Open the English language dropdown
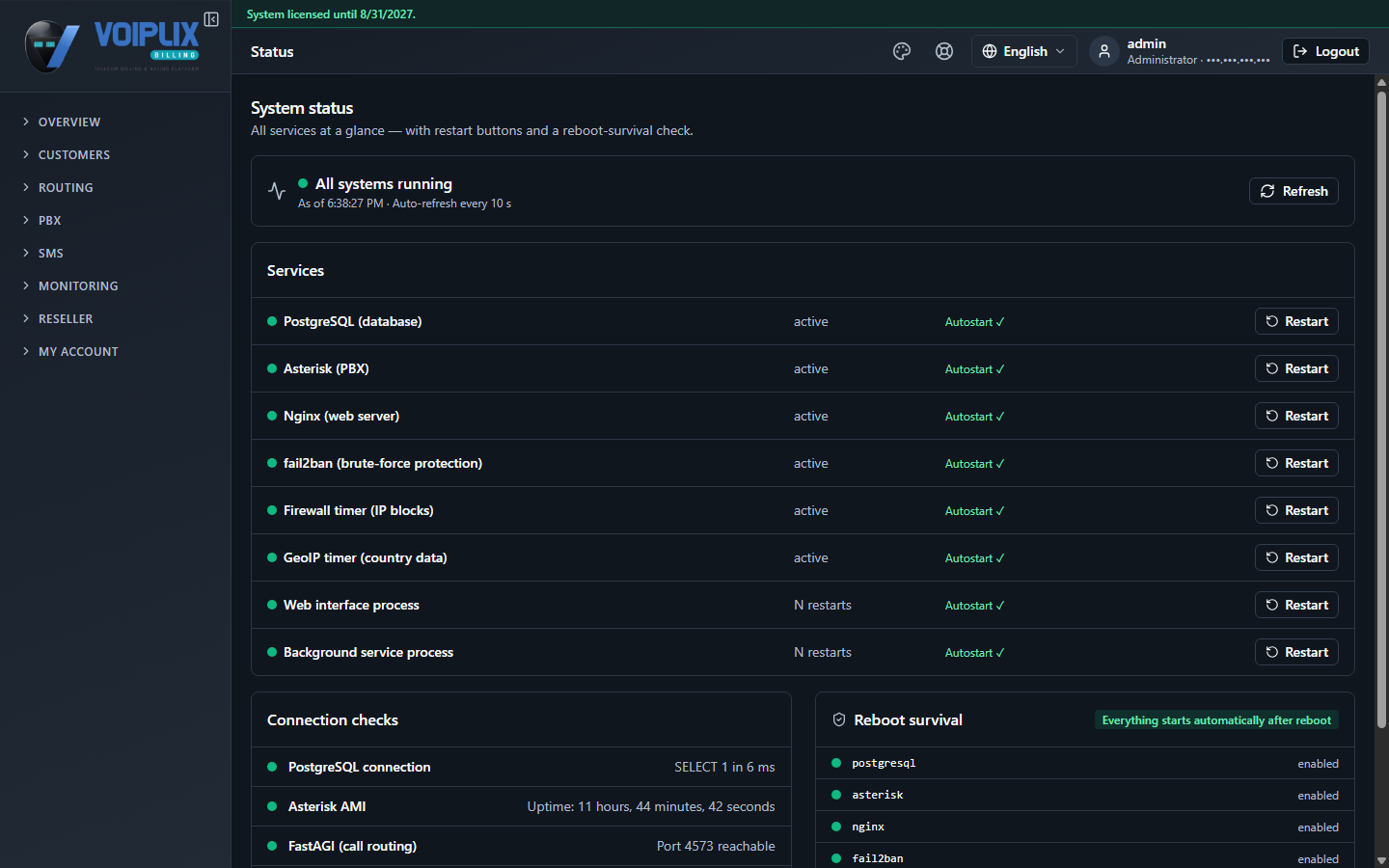This screenshot has height=868, width=1389. [x=1023, y=51]
